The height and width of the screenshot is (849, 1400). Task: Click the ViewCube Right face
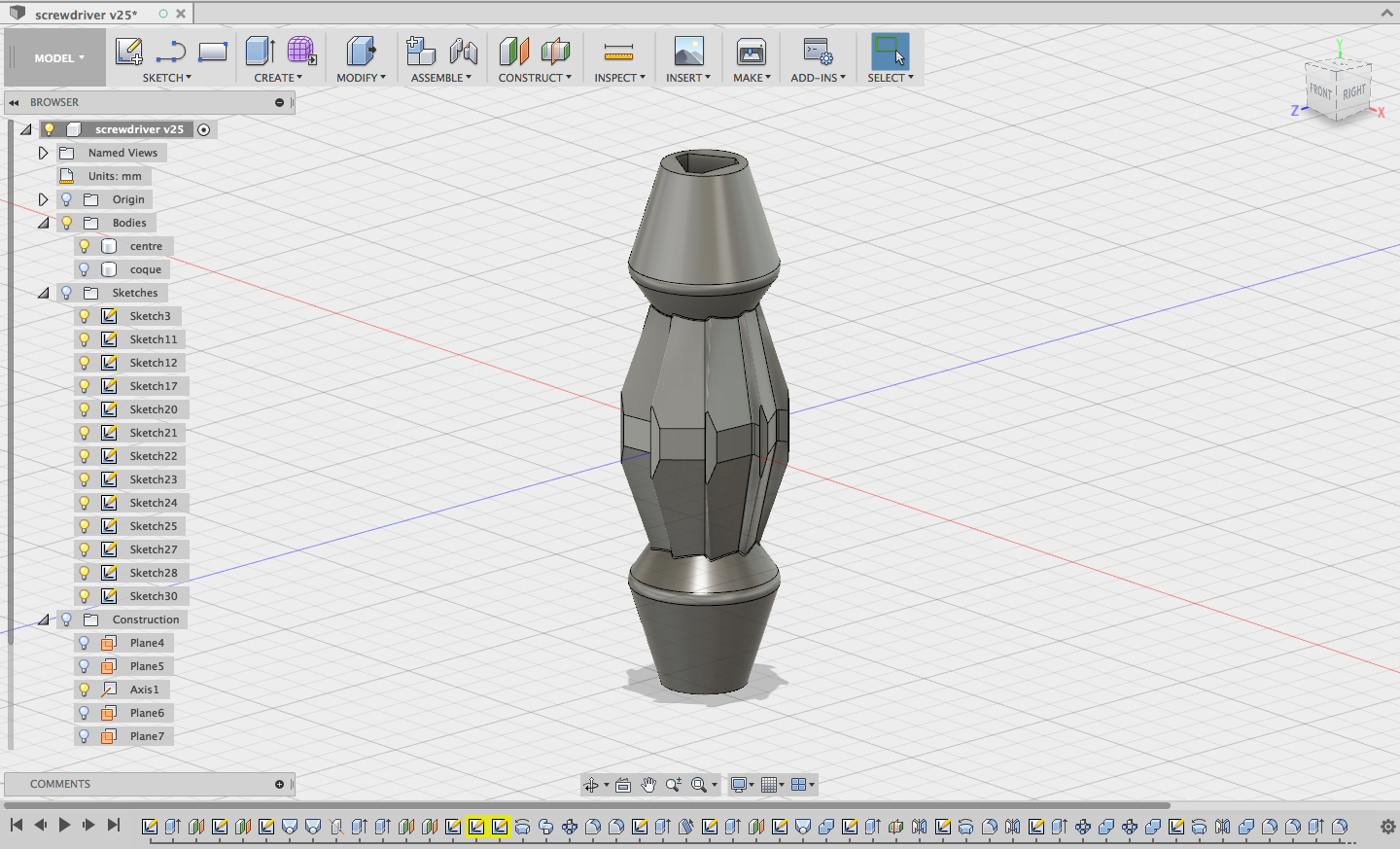point(1353,92)
